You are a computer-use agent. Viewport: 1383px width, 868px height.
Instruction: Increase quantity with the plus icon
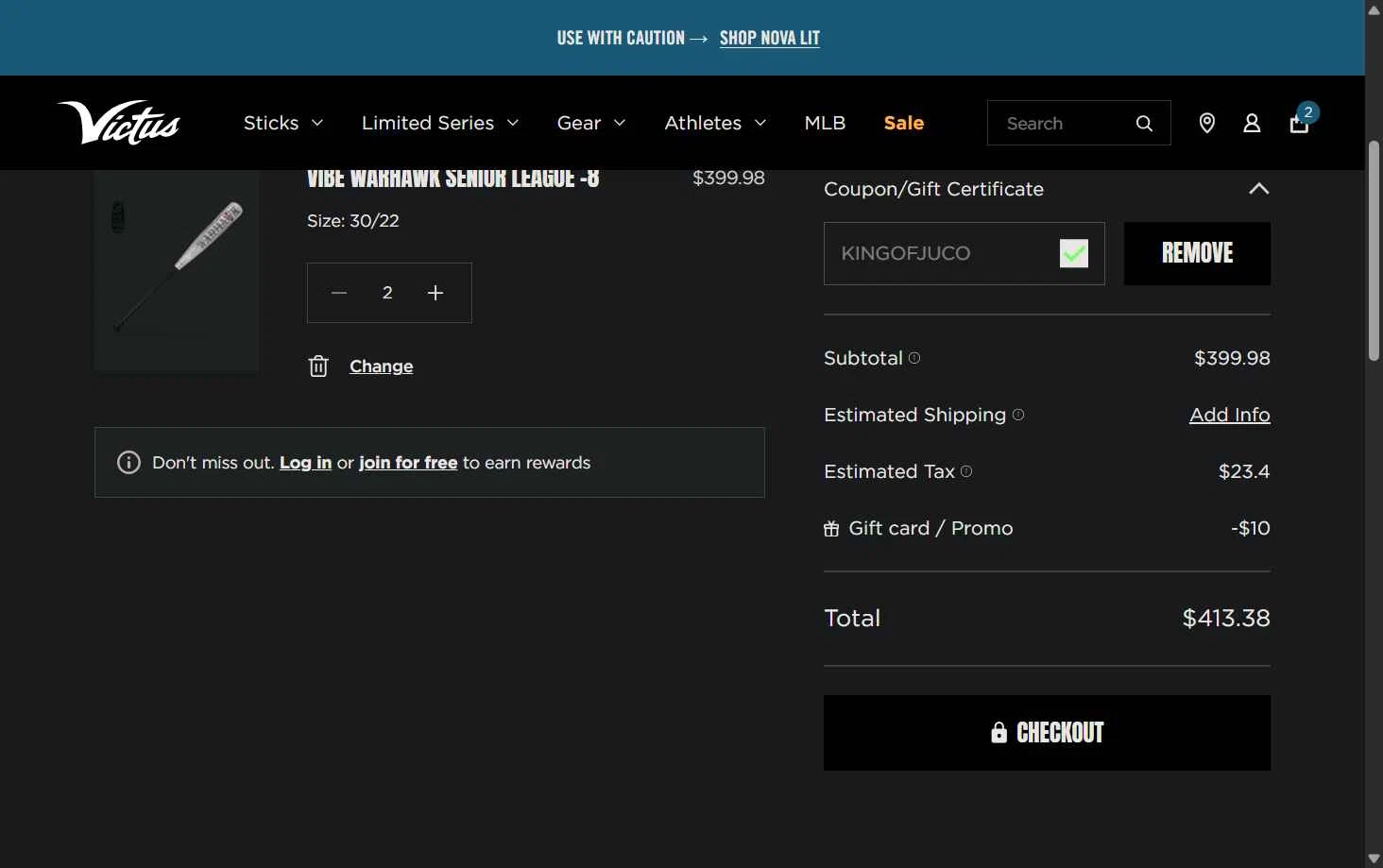(435, 293)
